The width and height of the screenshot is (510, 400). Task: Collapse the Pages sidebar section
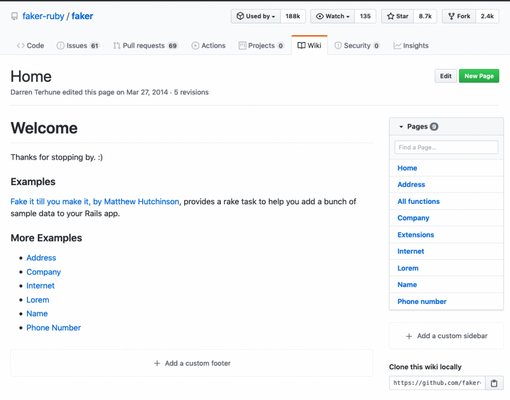point(418,127)
